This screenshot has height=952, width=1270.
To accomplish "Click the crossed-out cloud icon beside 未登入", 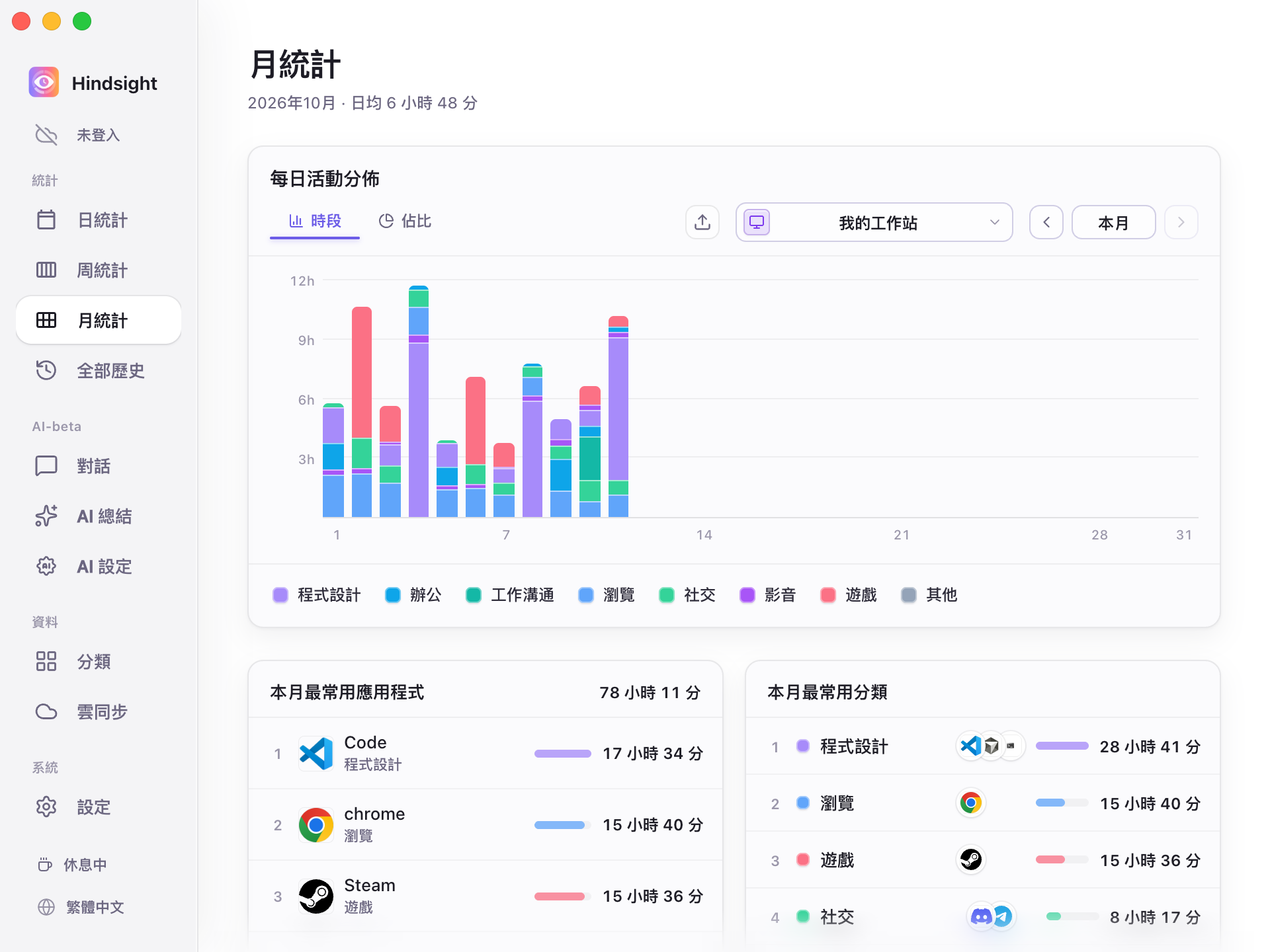I will point(46,135).
